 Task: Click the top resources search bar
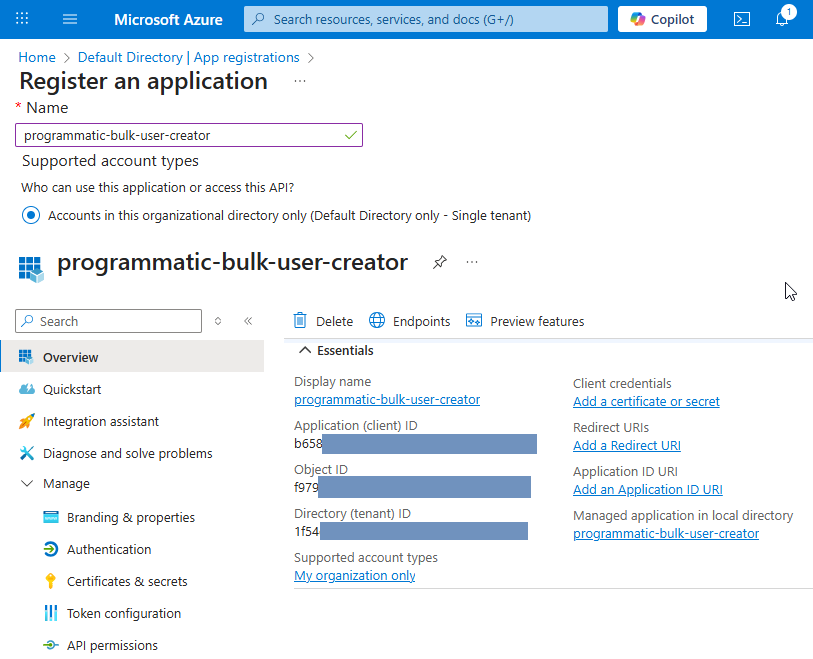[x=426, y=19]
